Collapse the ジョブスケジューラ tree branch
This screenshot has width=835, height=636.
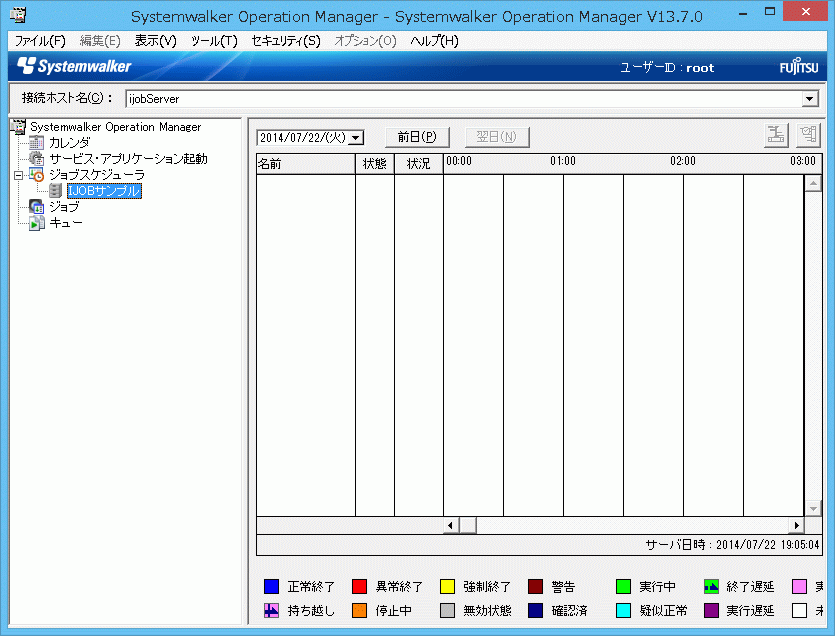tap(19, 175)
